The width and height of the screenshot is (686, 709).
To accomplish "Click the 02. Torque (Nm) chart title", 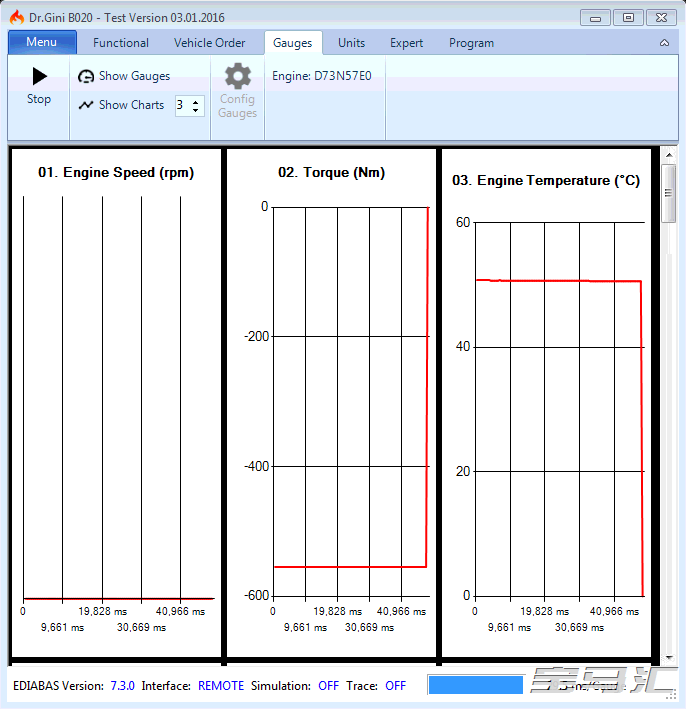I will click(x=331, y=172).
